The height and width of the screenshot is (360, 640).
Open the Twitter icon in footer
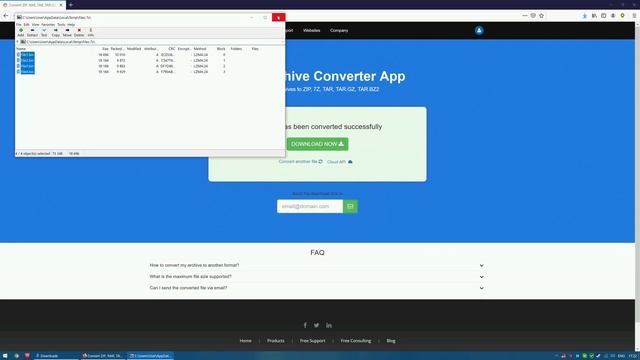click(316, 325)
